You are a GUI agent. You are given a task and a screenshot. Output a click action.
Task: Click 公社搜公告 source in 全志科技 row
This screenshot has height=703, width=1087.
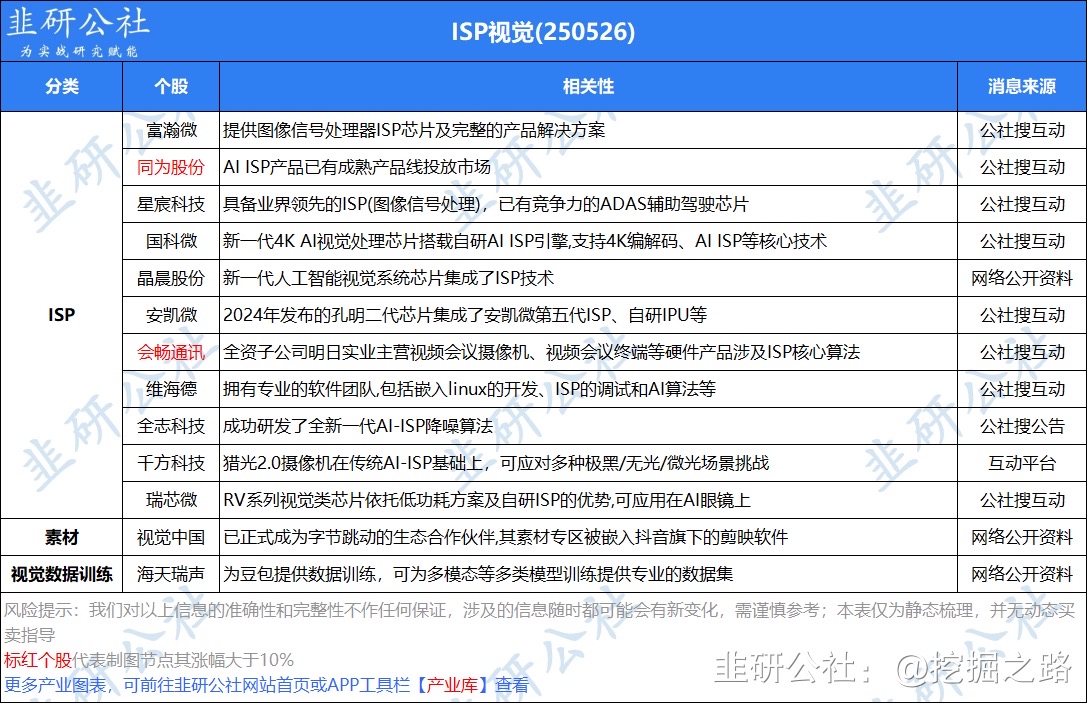click(x=1022, y=426)
